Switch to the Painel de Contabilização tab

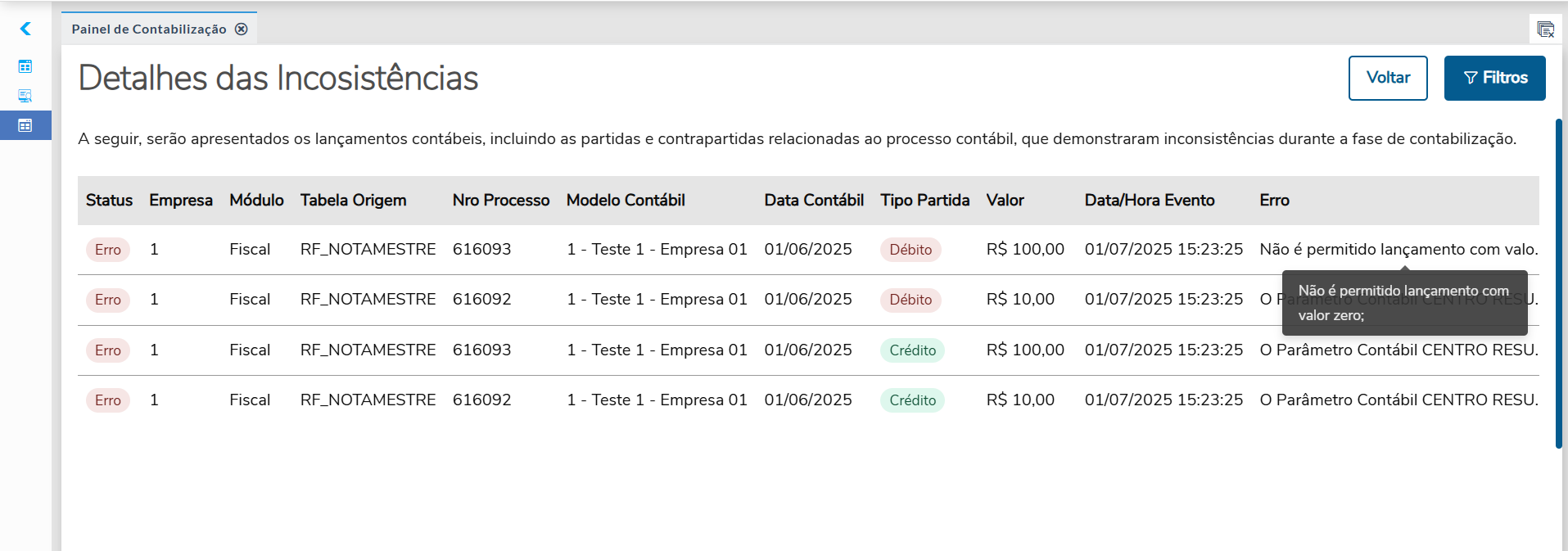pos(149,29)
